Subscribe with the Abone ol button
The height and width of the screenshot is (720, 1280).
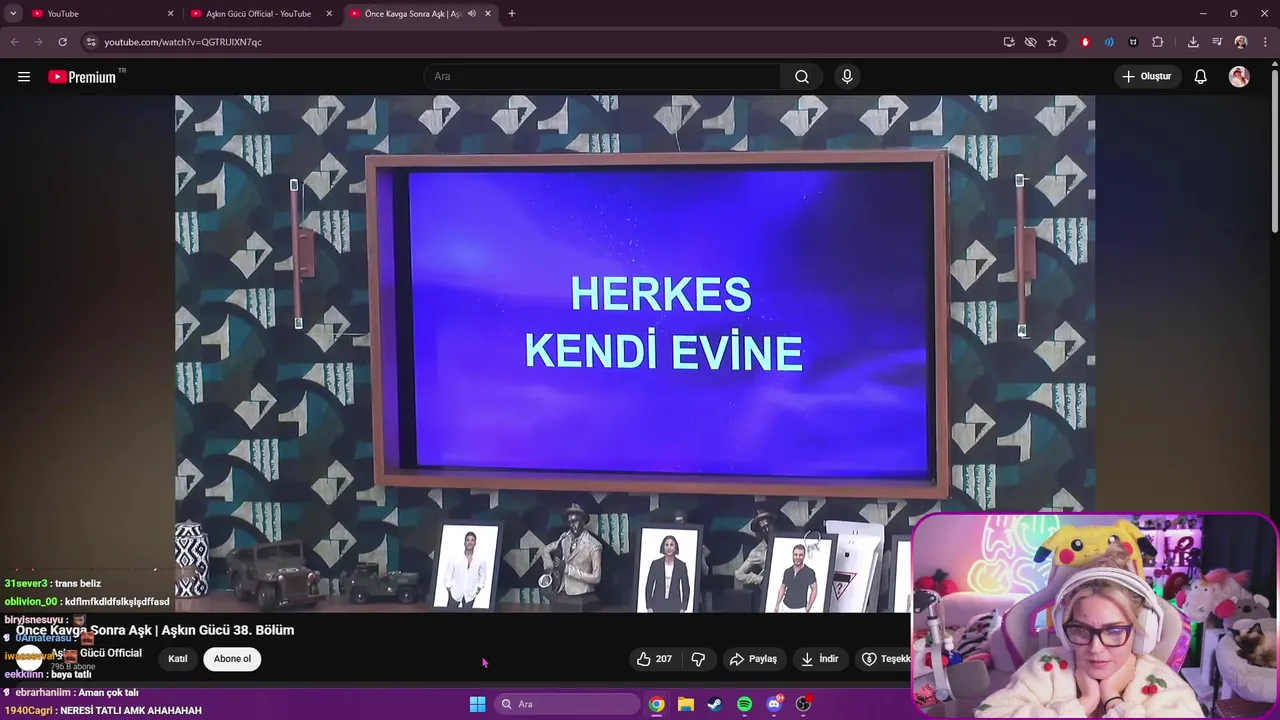[232, 659]
